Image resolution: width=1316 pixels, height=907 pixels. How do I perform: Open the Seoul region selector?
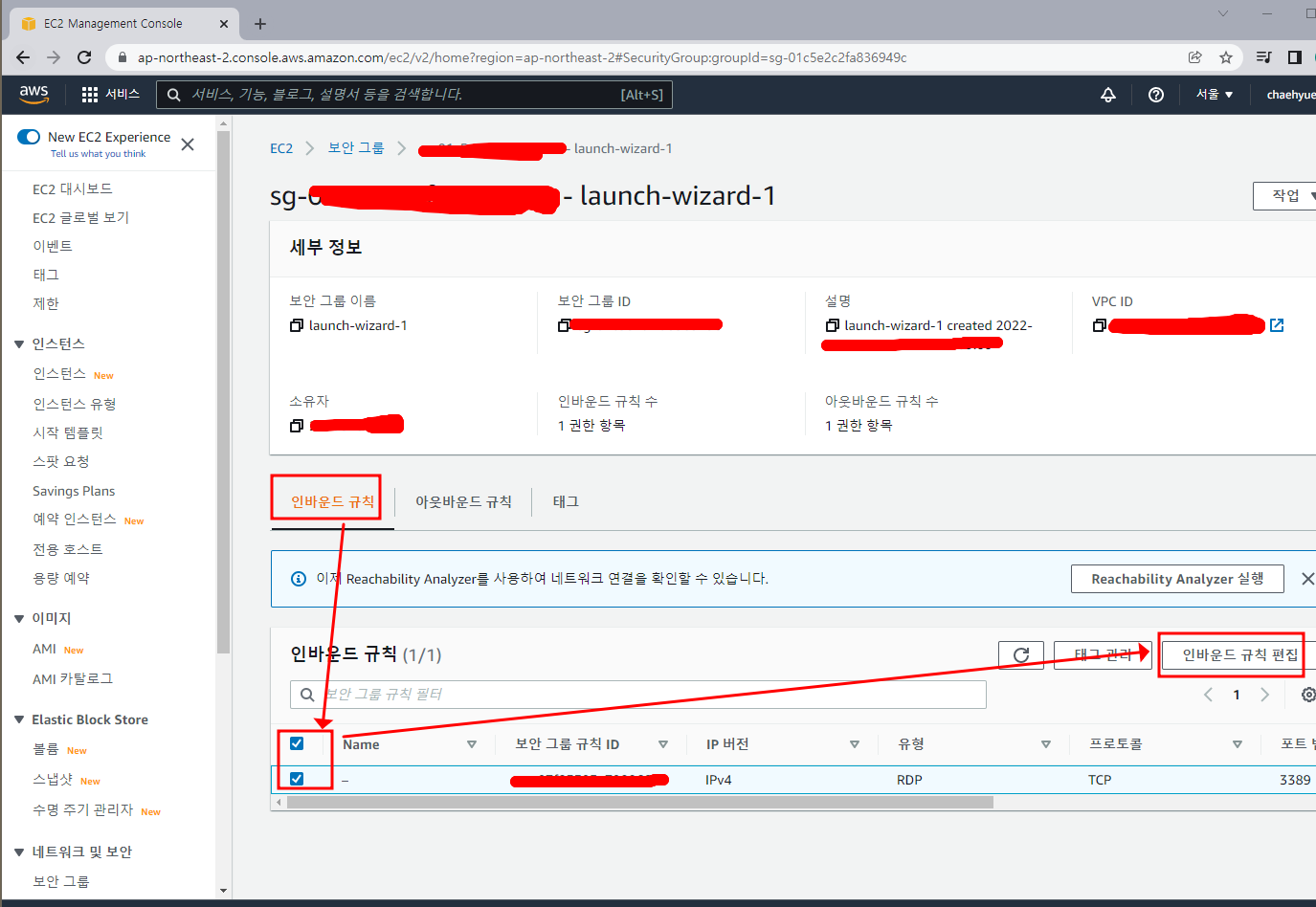1214,94
